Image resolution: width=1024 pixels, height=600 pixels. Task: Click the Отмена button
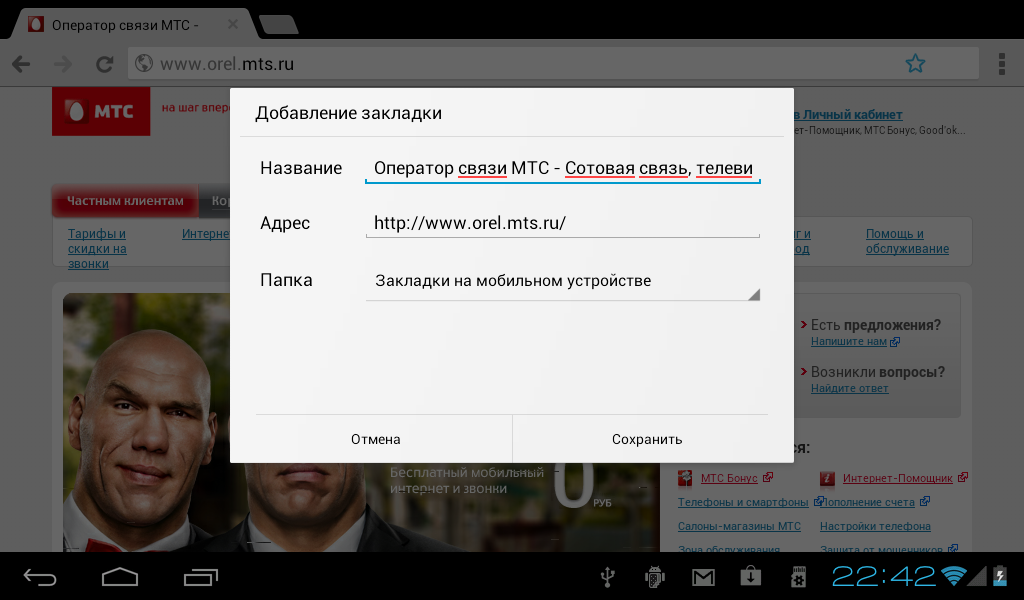376,439
